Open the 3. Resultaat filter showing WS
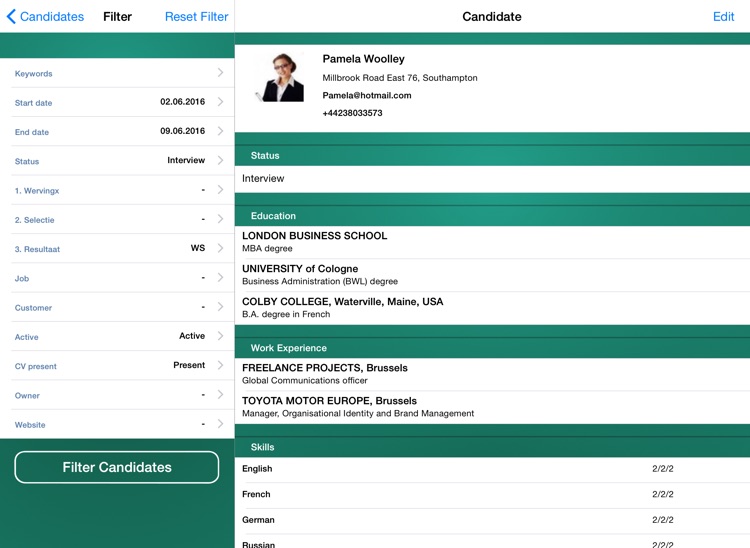750x548 pixels. (x=117, y=248)
